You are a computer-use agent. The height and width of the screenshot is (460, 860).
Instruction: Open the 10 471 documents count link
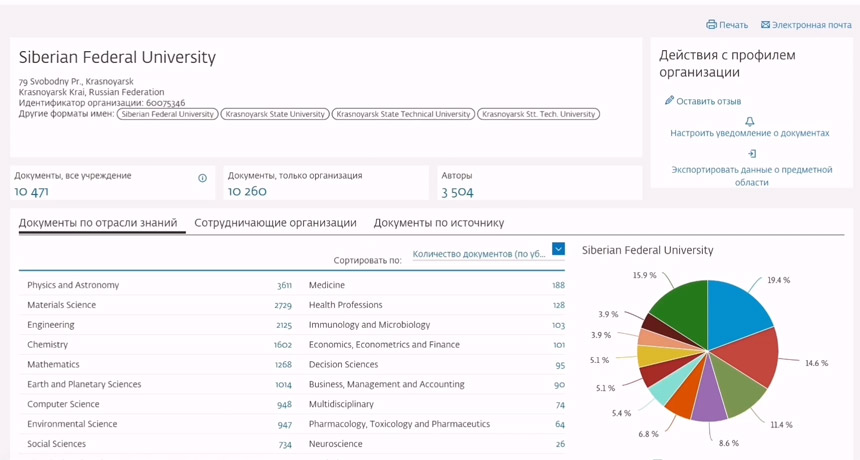[31, 191]
